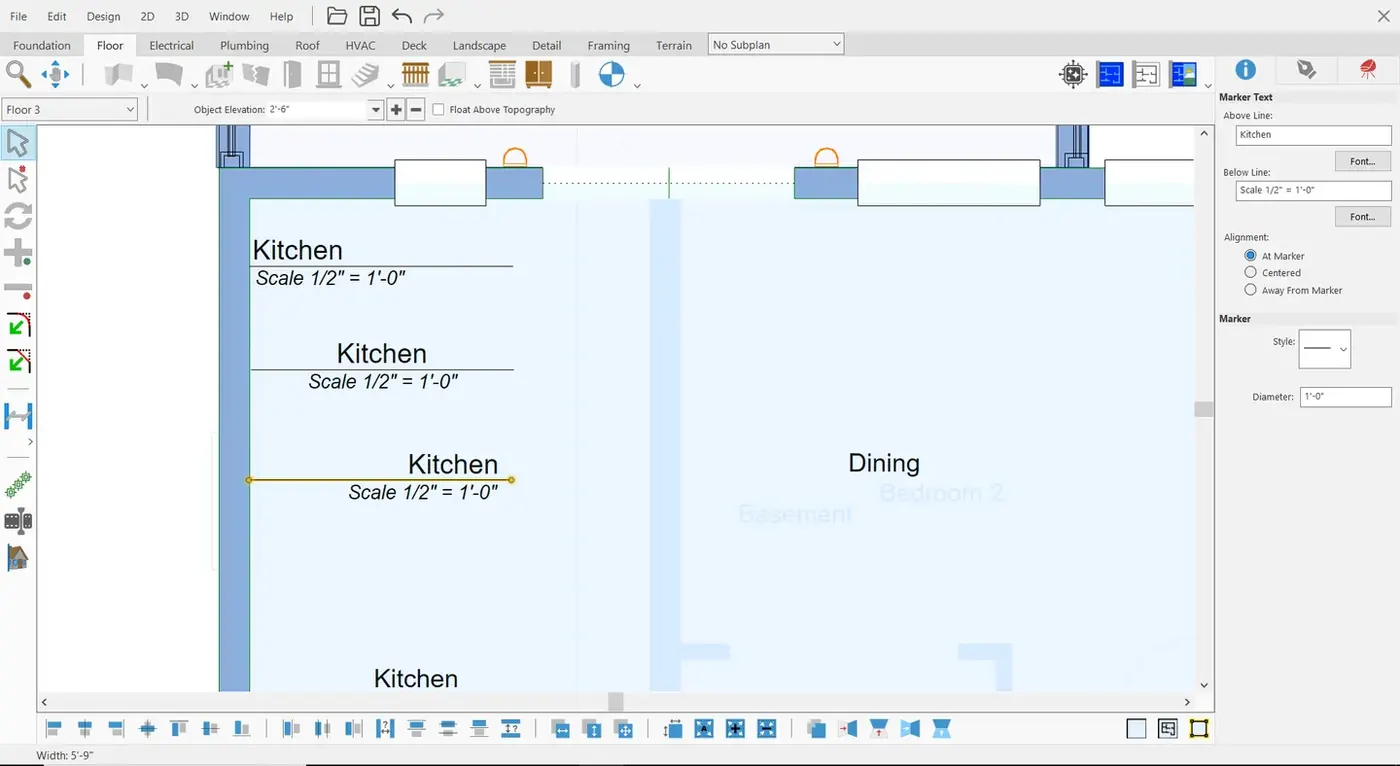The height and width of the screenshot is (766, 1400).
Task: Select the blue dimension tool
Action: click(x=18, y=414)
